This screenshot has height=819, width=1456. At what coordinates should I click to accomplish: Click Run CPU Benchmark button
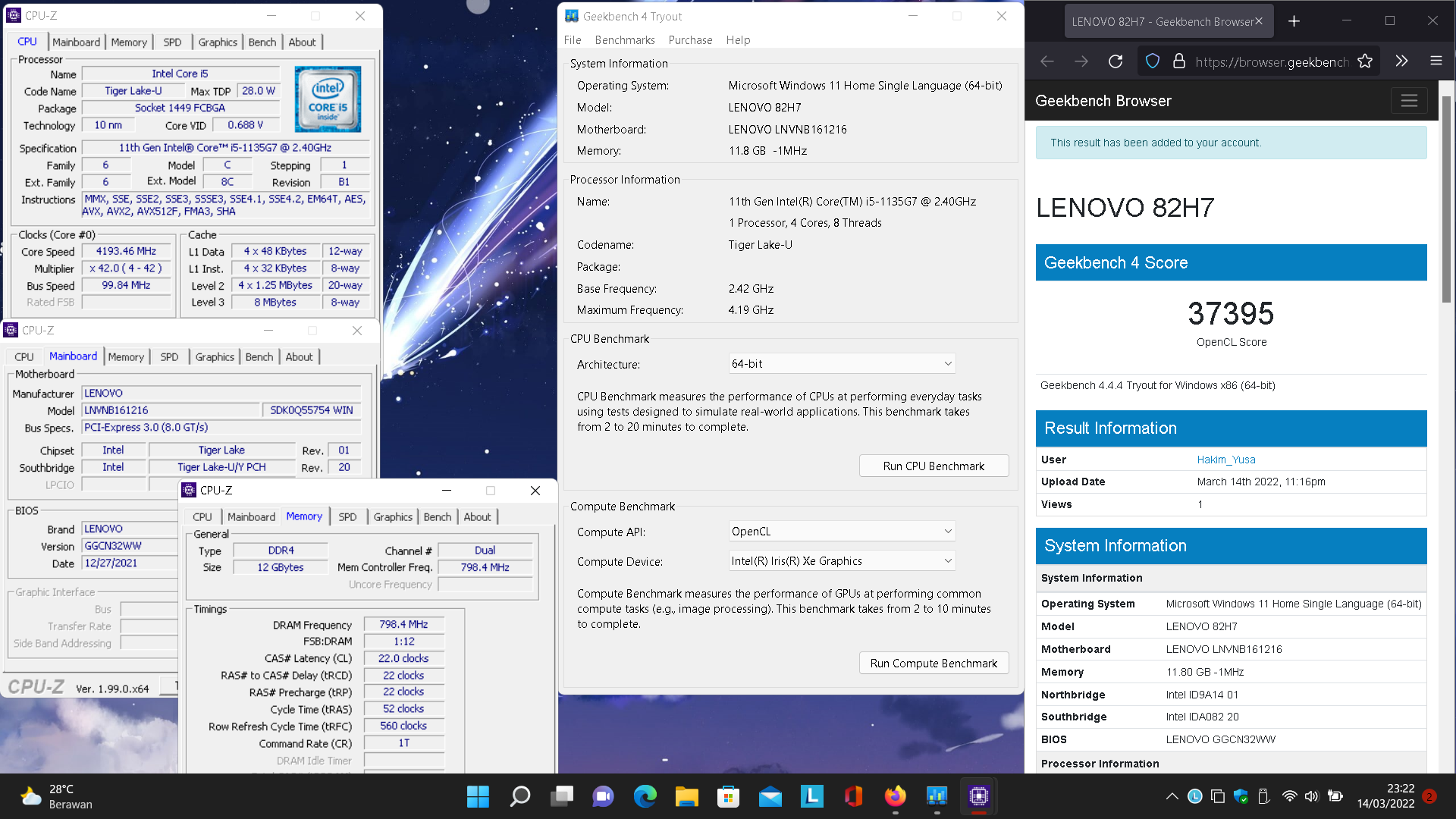(934, 466)
